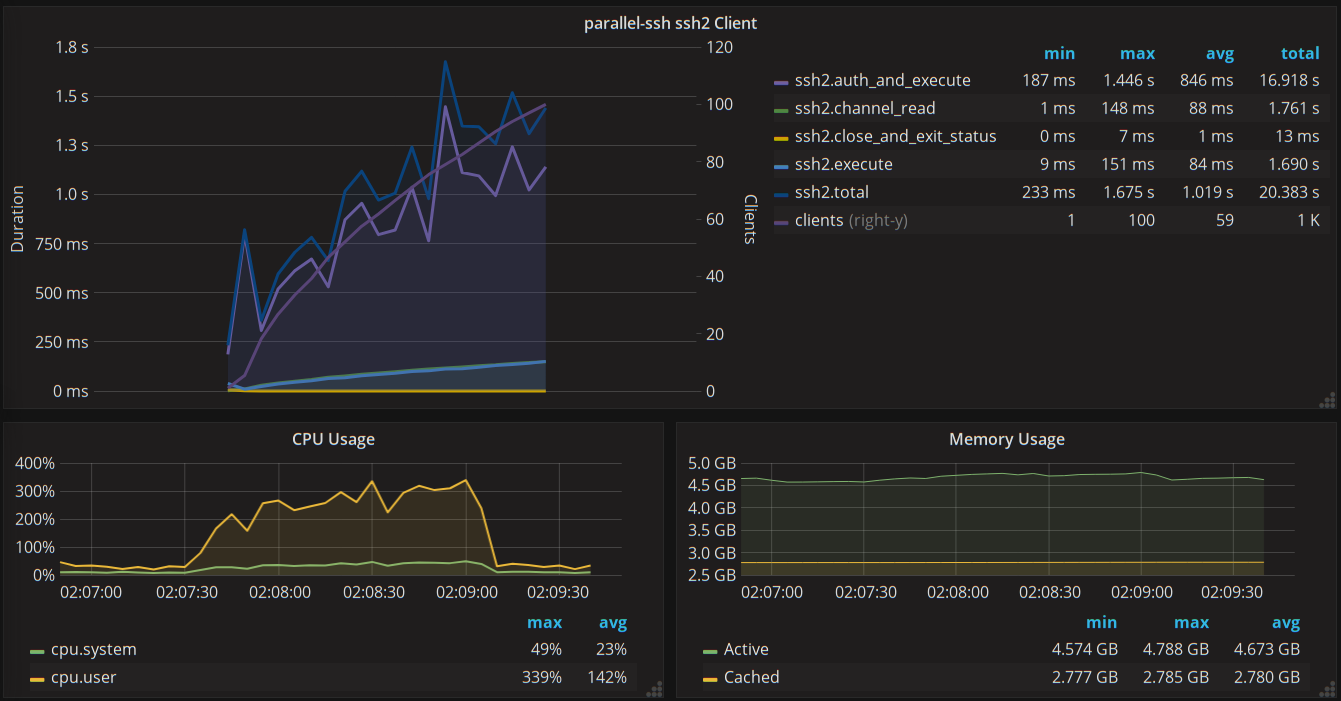1341x701 pixels.
Task: Sort ssh2 legend by total column
Action: pyautogui.click(x=1300, y=53)
